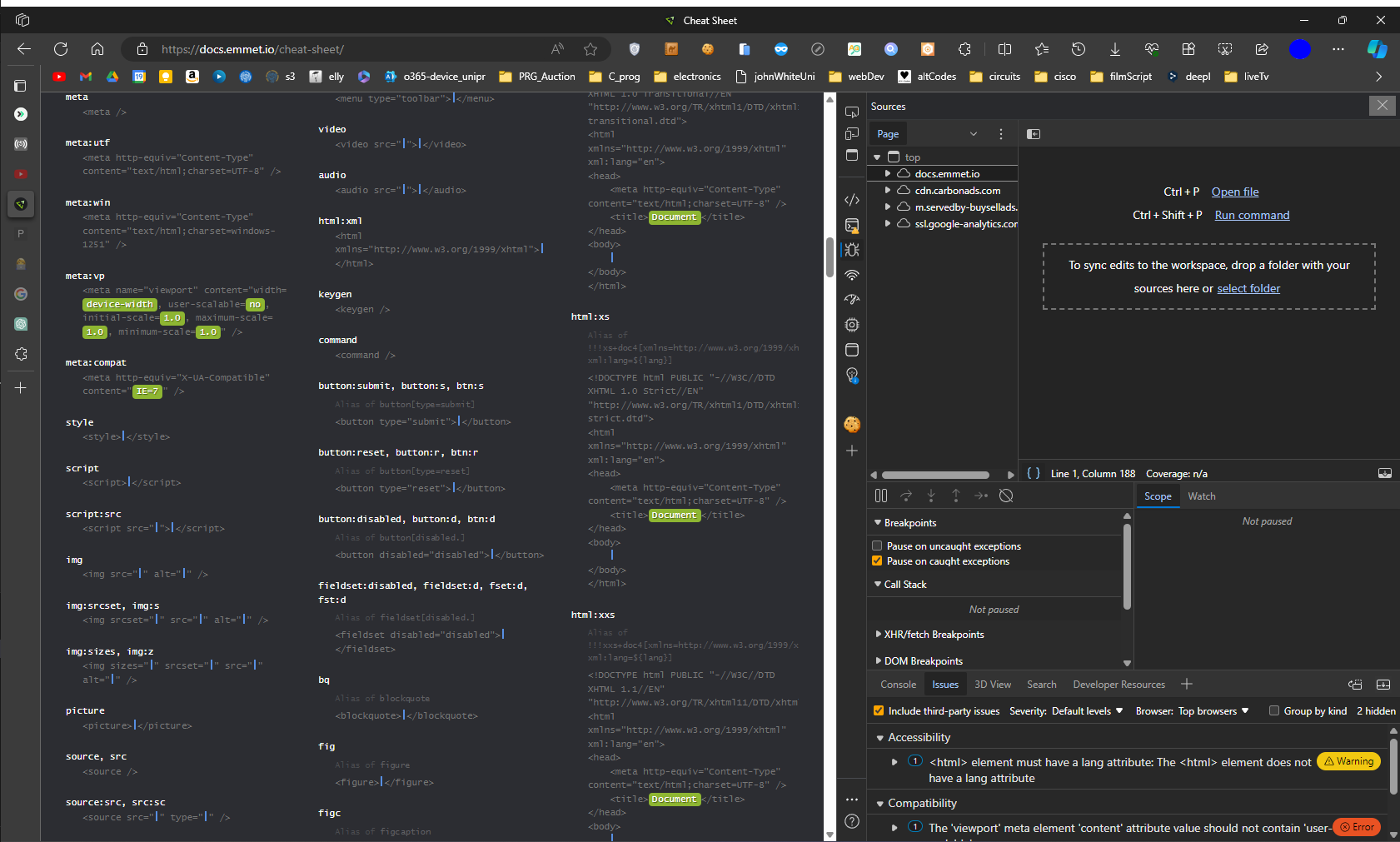Screen dimensions: 1400x842
Task: Open the Browser: Top browsers dropdown
Action: point(1212,710)
